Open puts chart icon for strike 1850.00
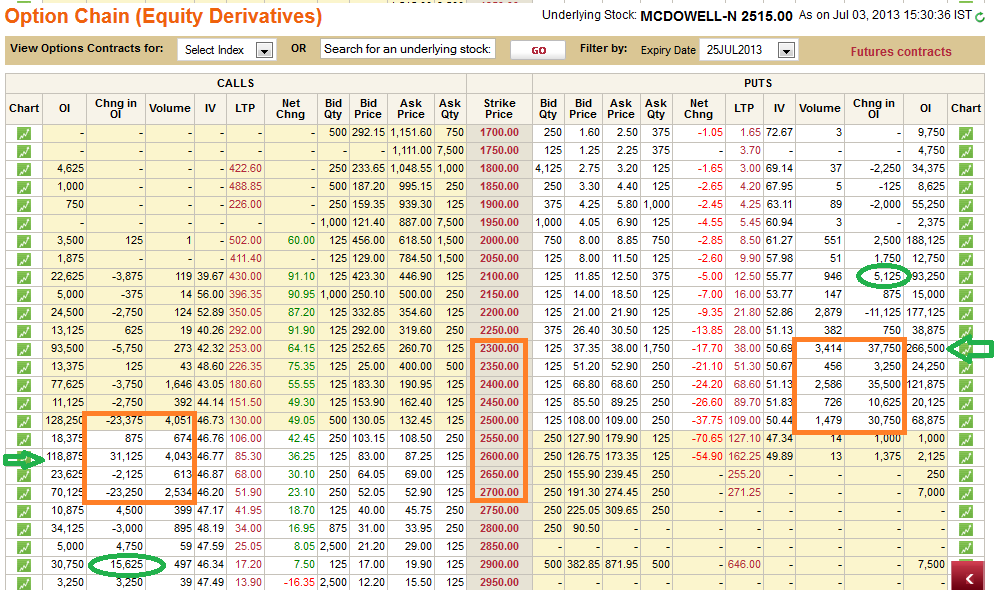The width and height of the screenshot is (997, 590). [x=966, y=188]
